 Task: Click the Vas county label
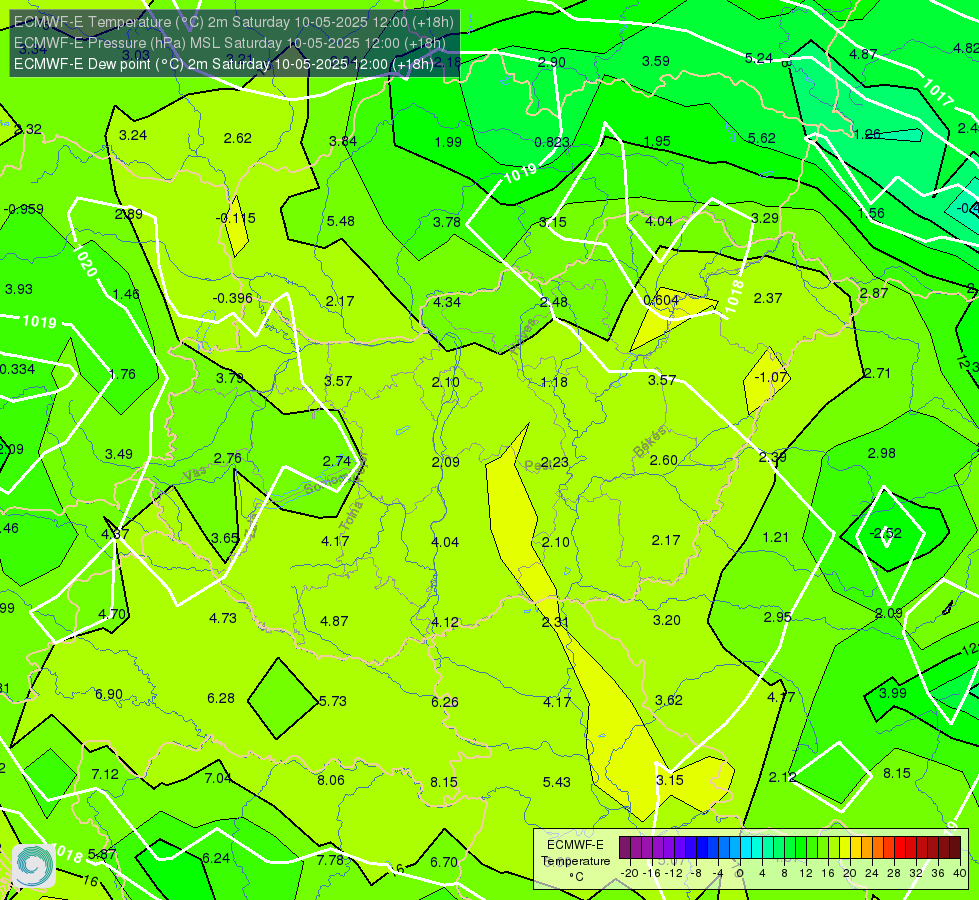(x=195, y=474)
